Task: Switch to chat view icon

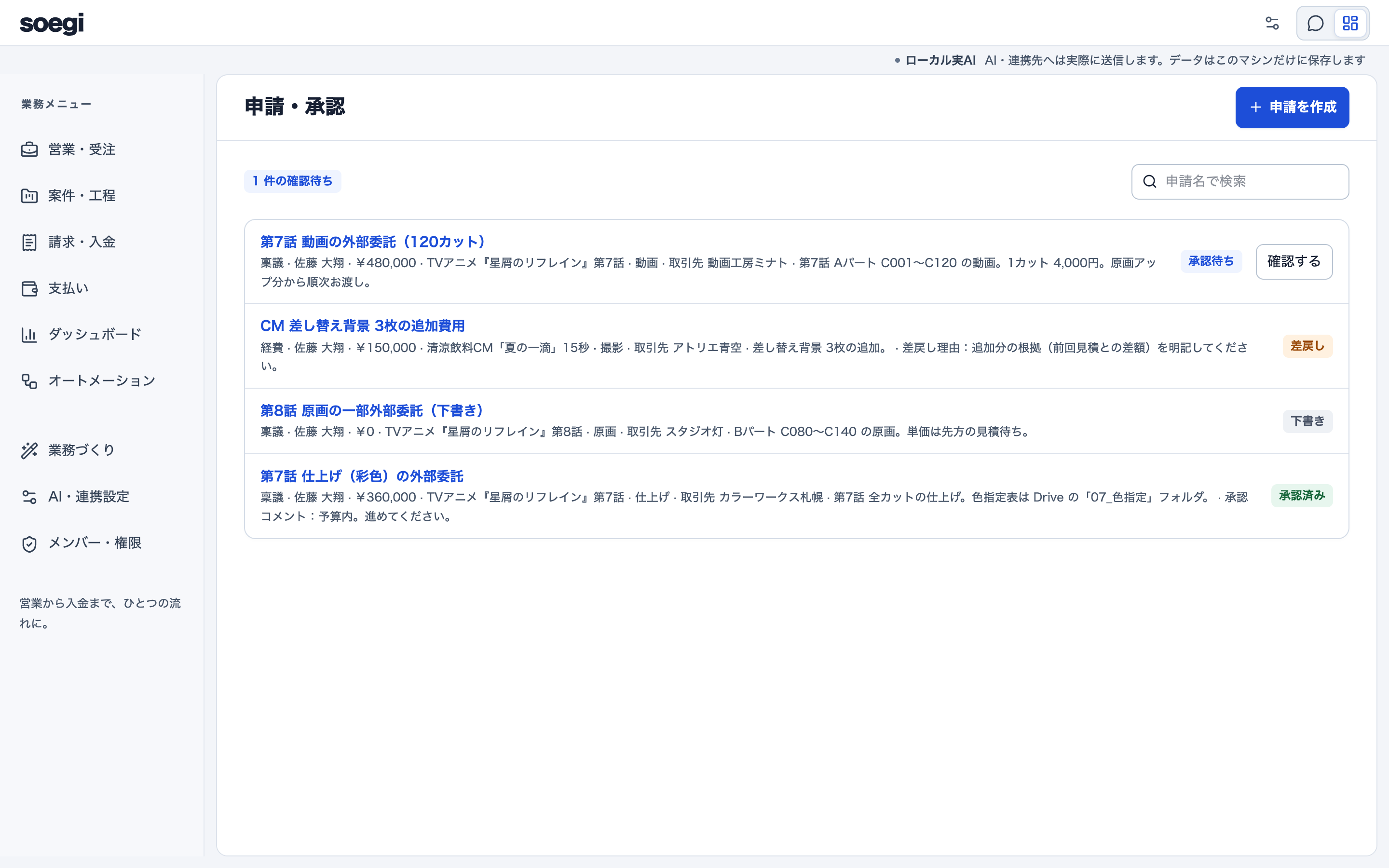Action: [x=1316, y=23]
